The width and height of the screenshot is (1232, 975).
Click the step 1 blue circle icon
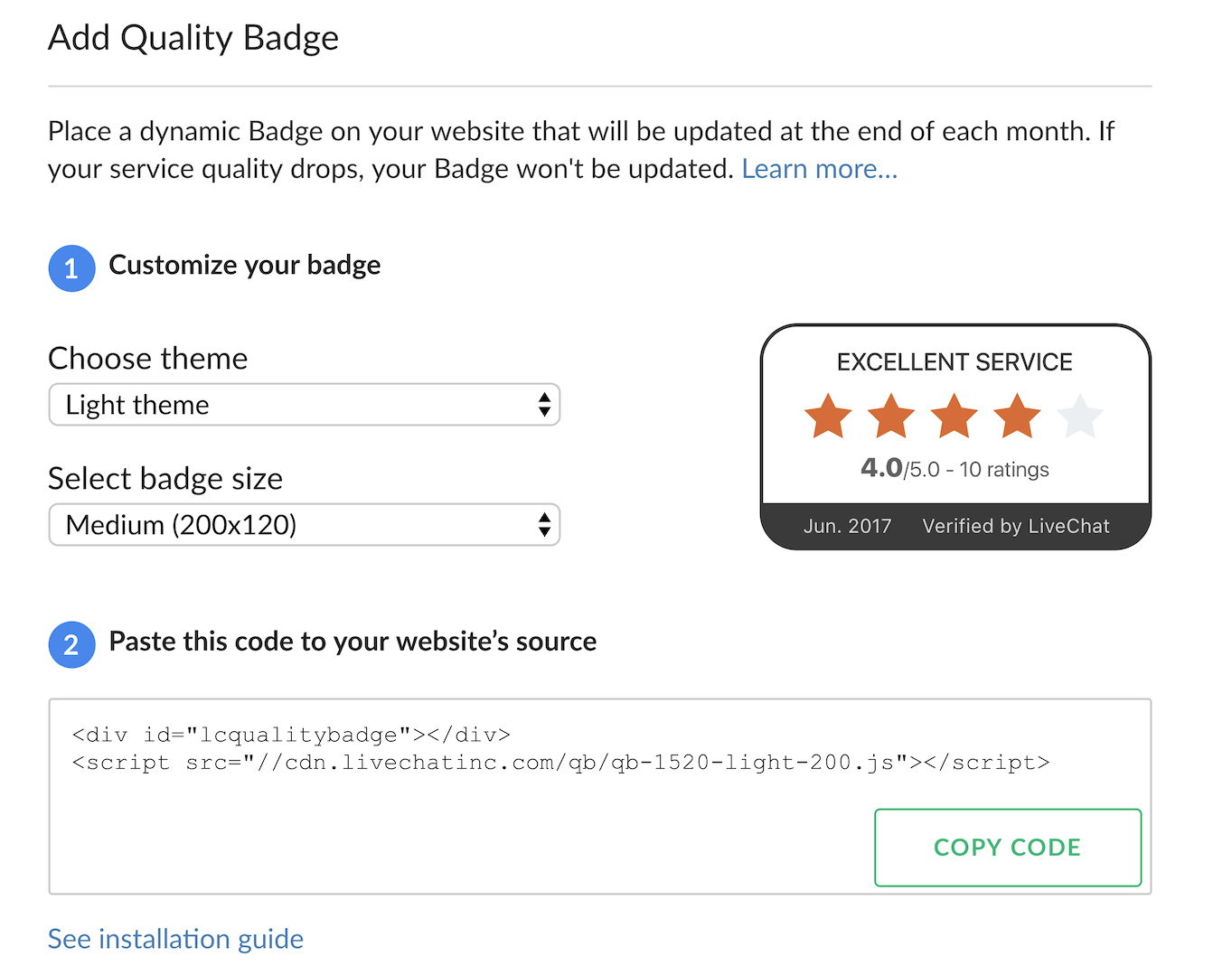71,268
